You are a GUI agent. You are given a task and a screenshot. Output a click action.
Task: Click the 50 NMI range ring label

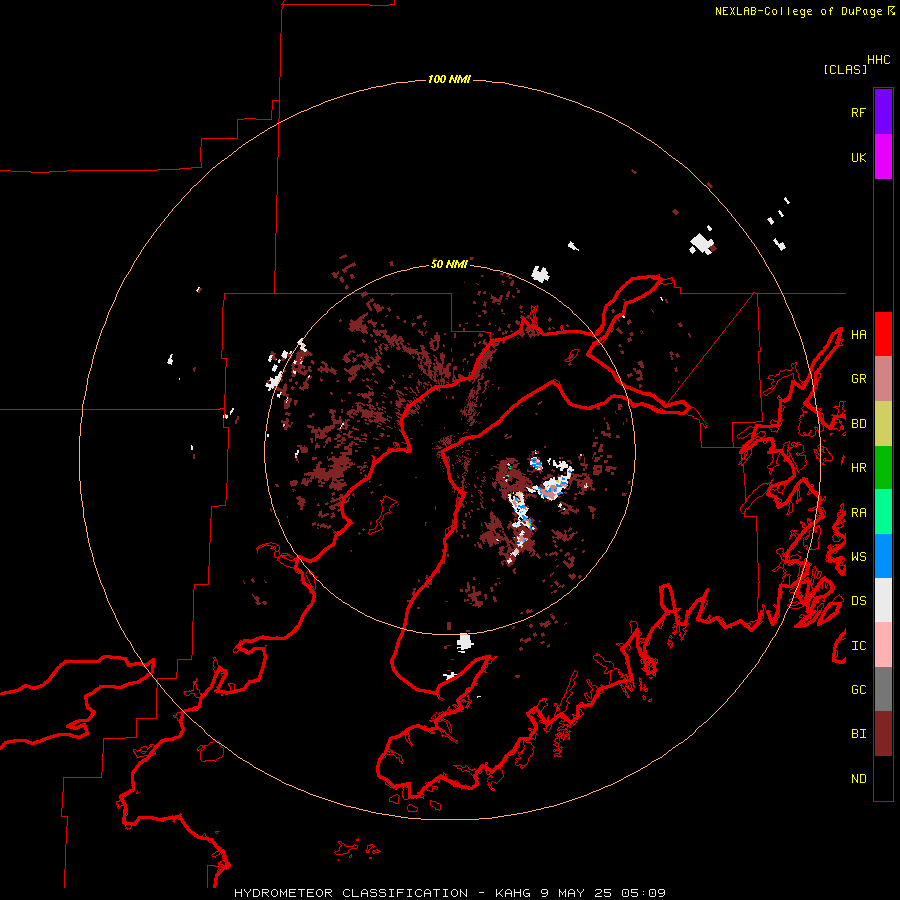click(x=449, y=264)
